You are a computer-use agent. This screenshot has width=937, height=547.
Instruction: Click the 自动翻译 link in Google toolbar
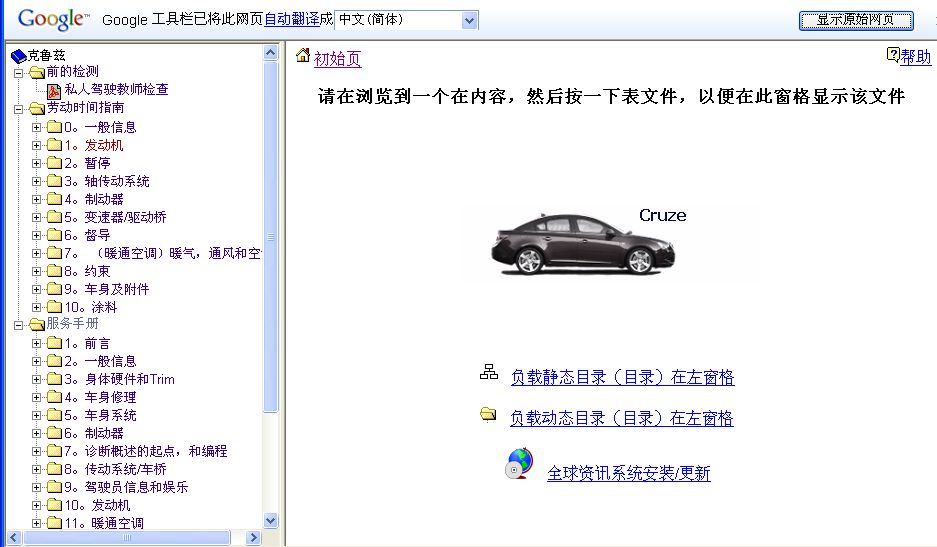coord(292,20)
